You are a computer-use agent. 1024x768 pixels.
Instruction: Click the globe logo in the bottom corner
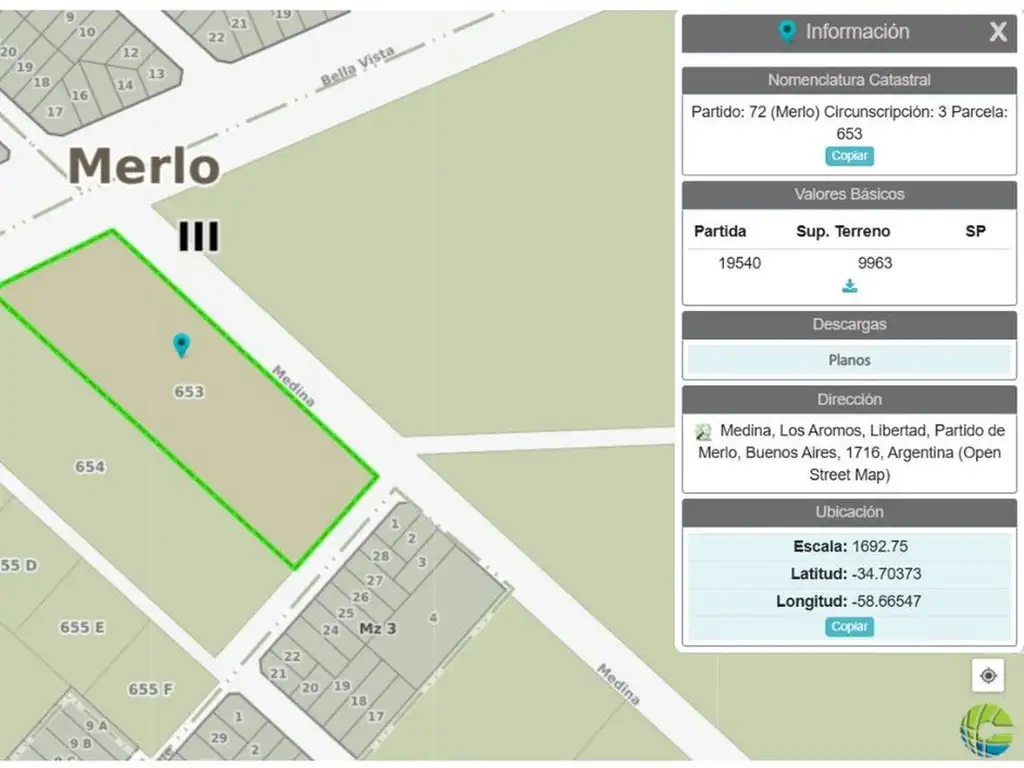pyautogui.click(x=986, y=730)
